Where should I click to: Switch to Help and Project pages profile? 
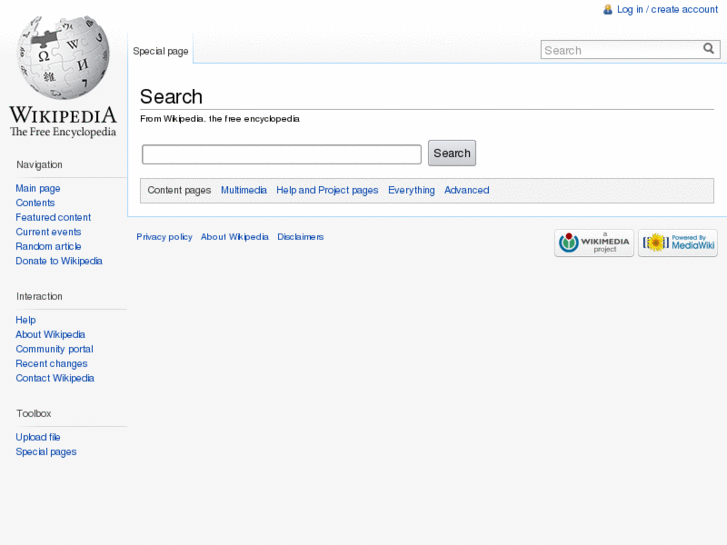pyautogui.click(x=327, y=190)
